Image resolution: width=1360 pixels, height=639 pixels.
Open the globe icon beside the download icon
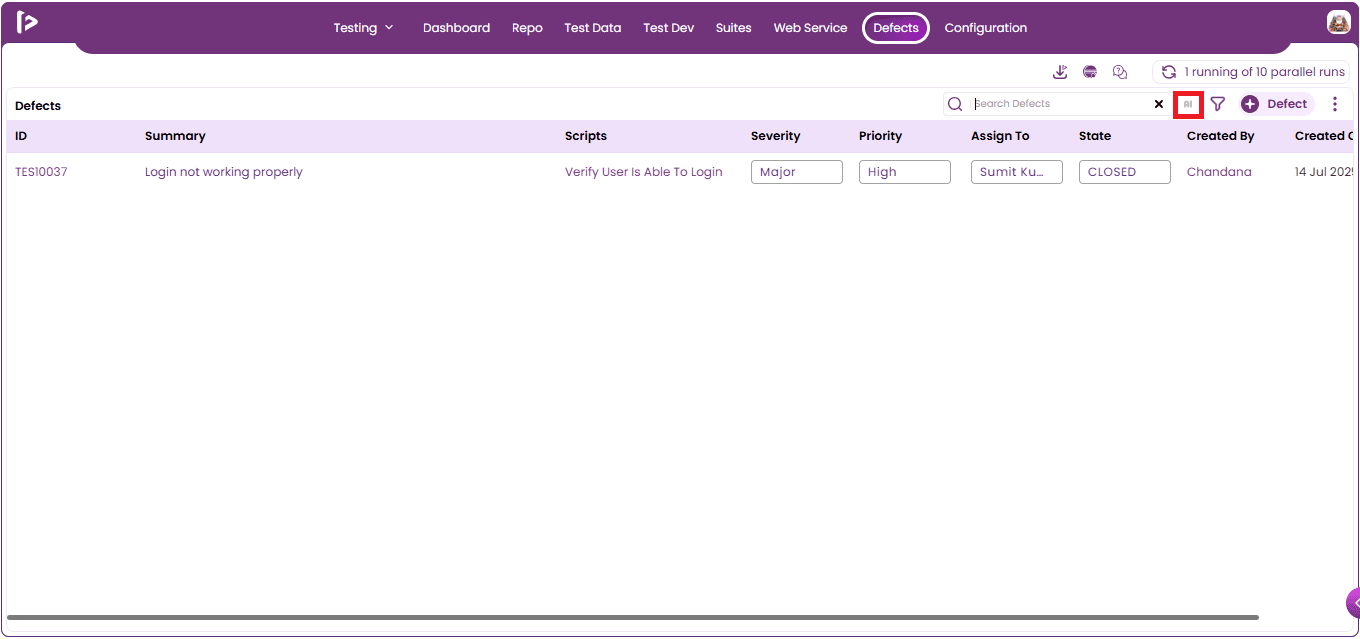coord(1090,72)
